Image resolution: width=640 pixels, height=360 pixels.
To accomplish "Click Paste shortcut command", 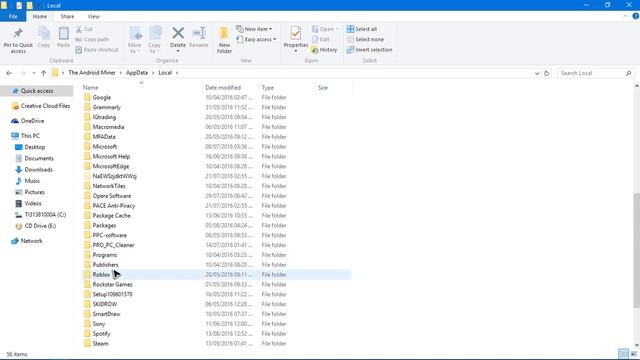I will [x=97, y=50].
